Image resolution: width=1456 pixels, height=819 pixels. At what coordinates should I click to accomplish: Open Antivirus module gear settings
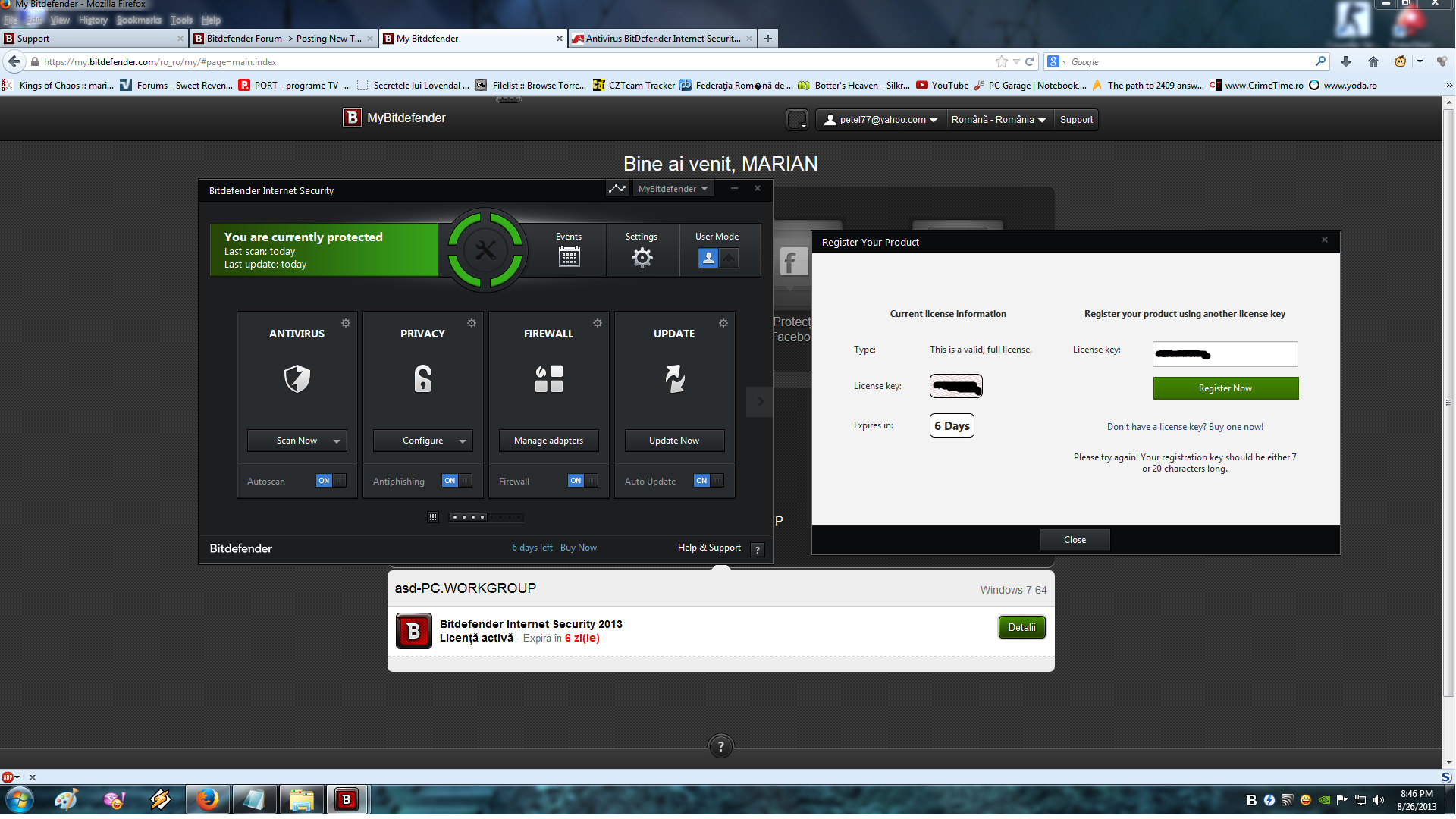tap(346, 323)
